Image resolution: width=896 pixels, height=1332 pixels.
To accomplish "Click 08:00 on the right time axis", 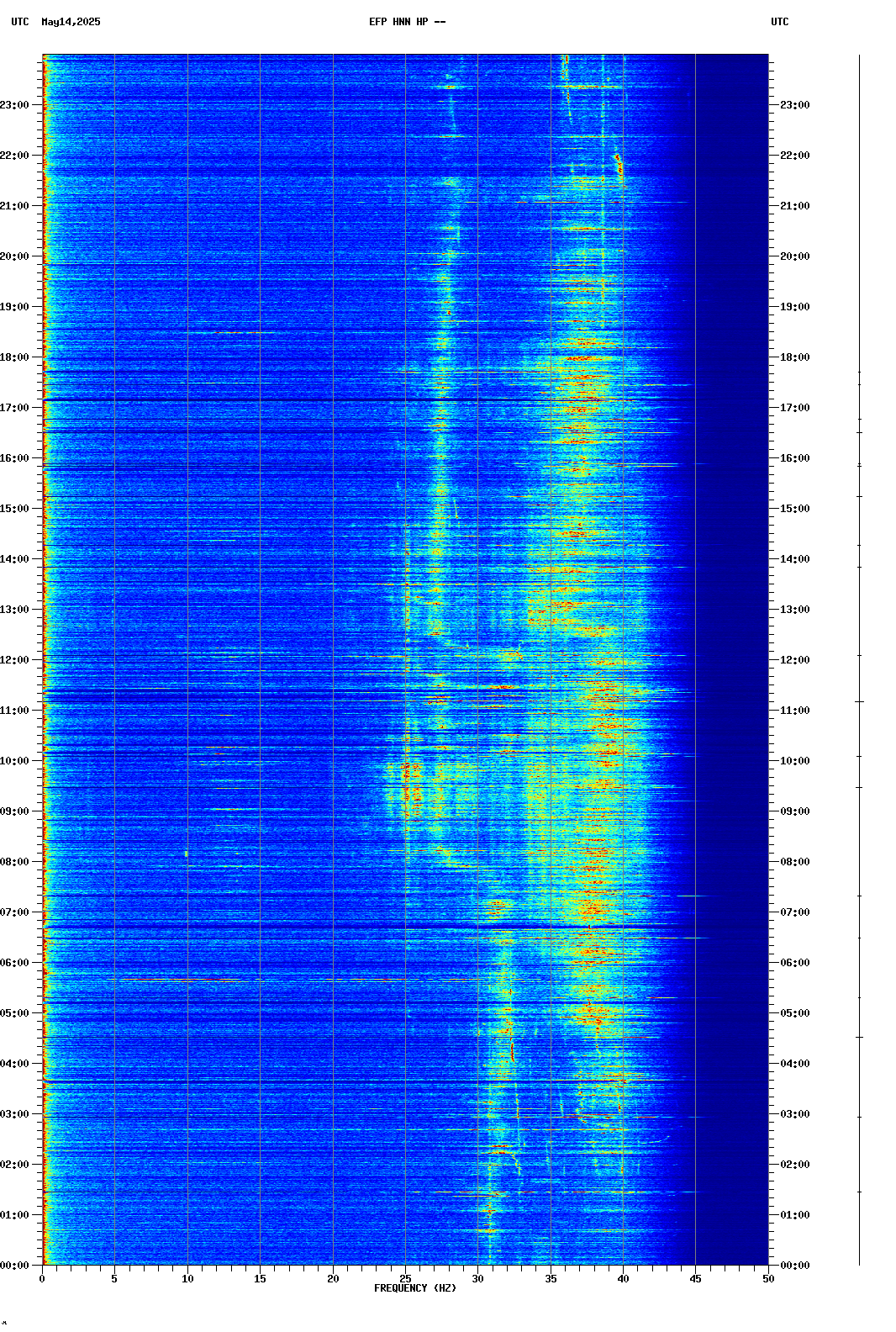I will (795, 862).
